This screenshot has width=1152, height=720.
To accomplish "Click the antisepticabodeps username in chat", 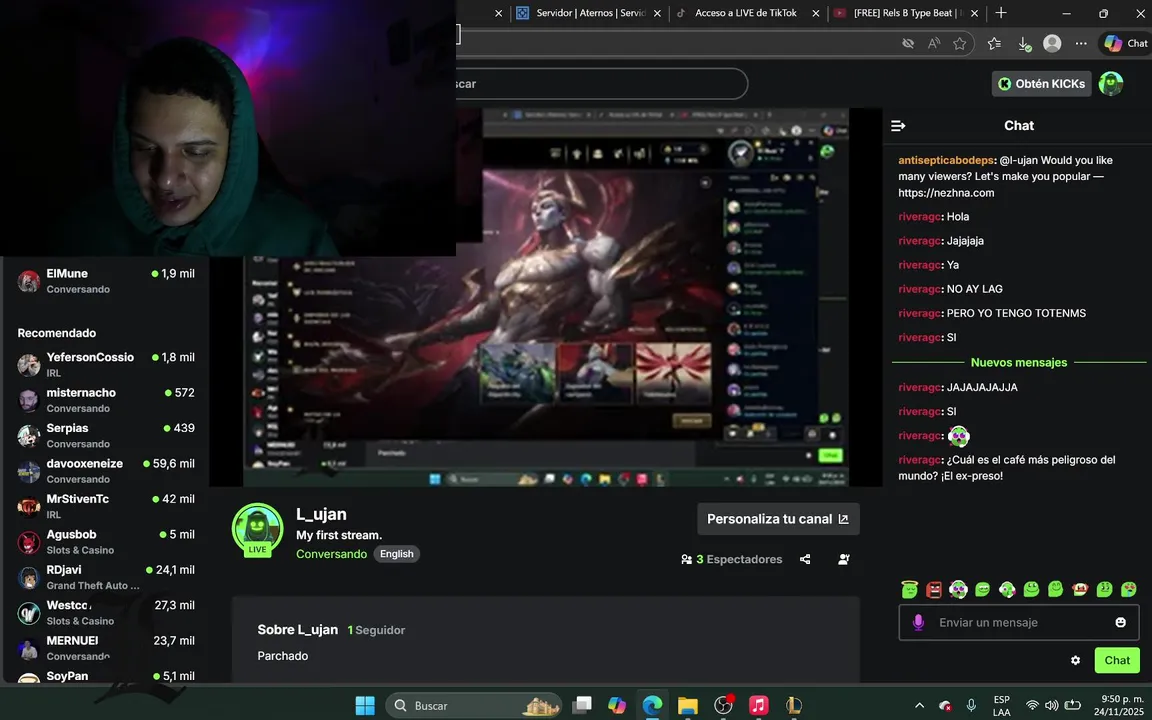I will pyautogui.click(x=946, y=160).
